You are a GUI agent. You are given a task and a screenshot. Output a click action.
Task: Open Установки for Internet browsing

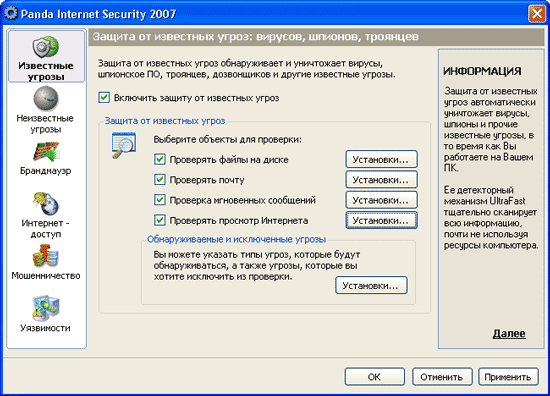pos(381,220)
